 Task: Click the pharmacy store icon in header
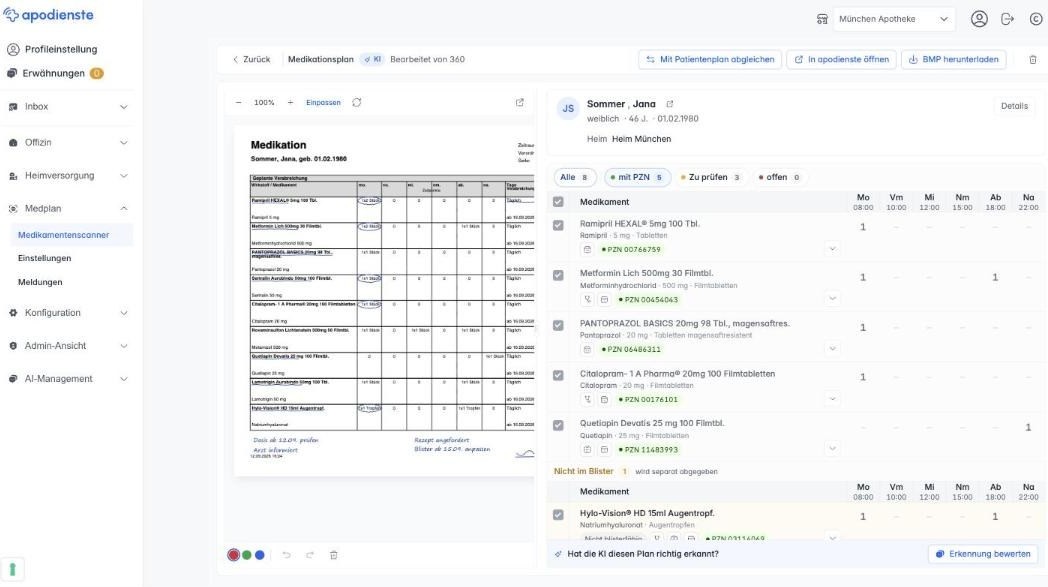coord(822,19)
